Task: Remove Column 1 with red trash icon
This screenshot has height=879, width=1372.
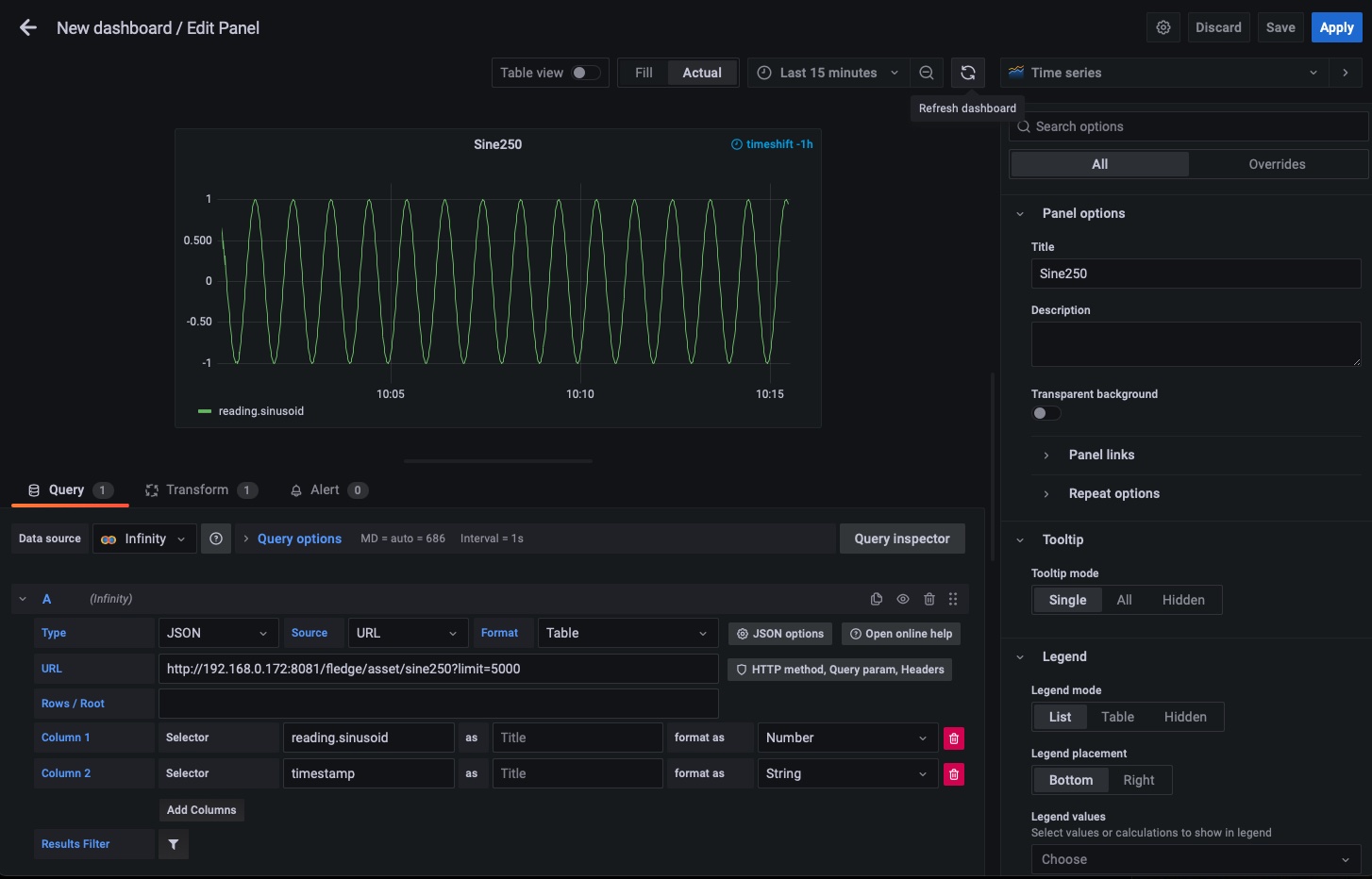Action: coord(954,738)
